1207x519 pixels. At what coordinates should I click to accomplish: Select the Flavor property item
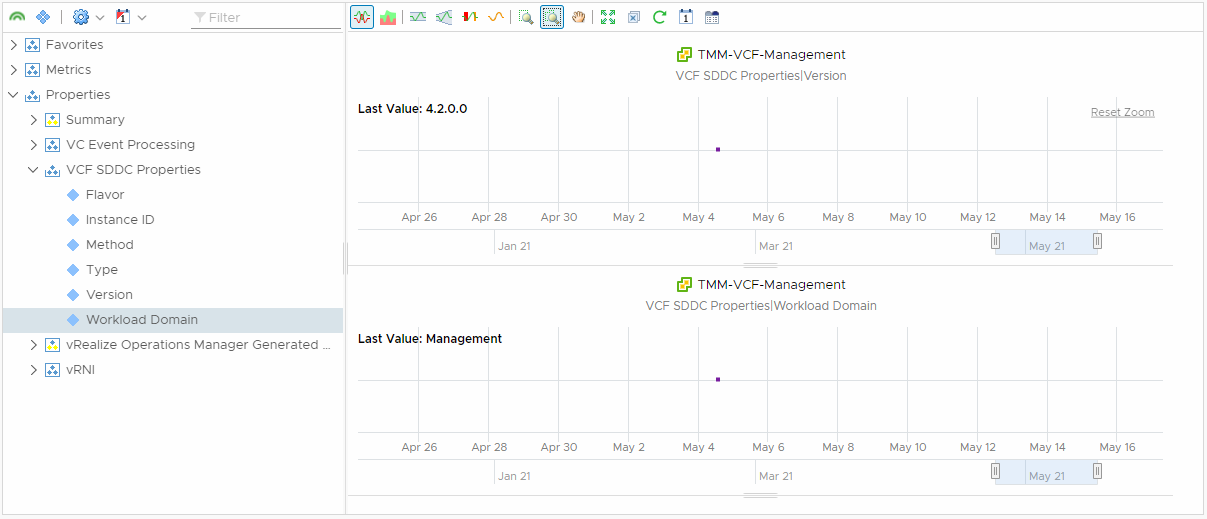click(x=105, y=195)
